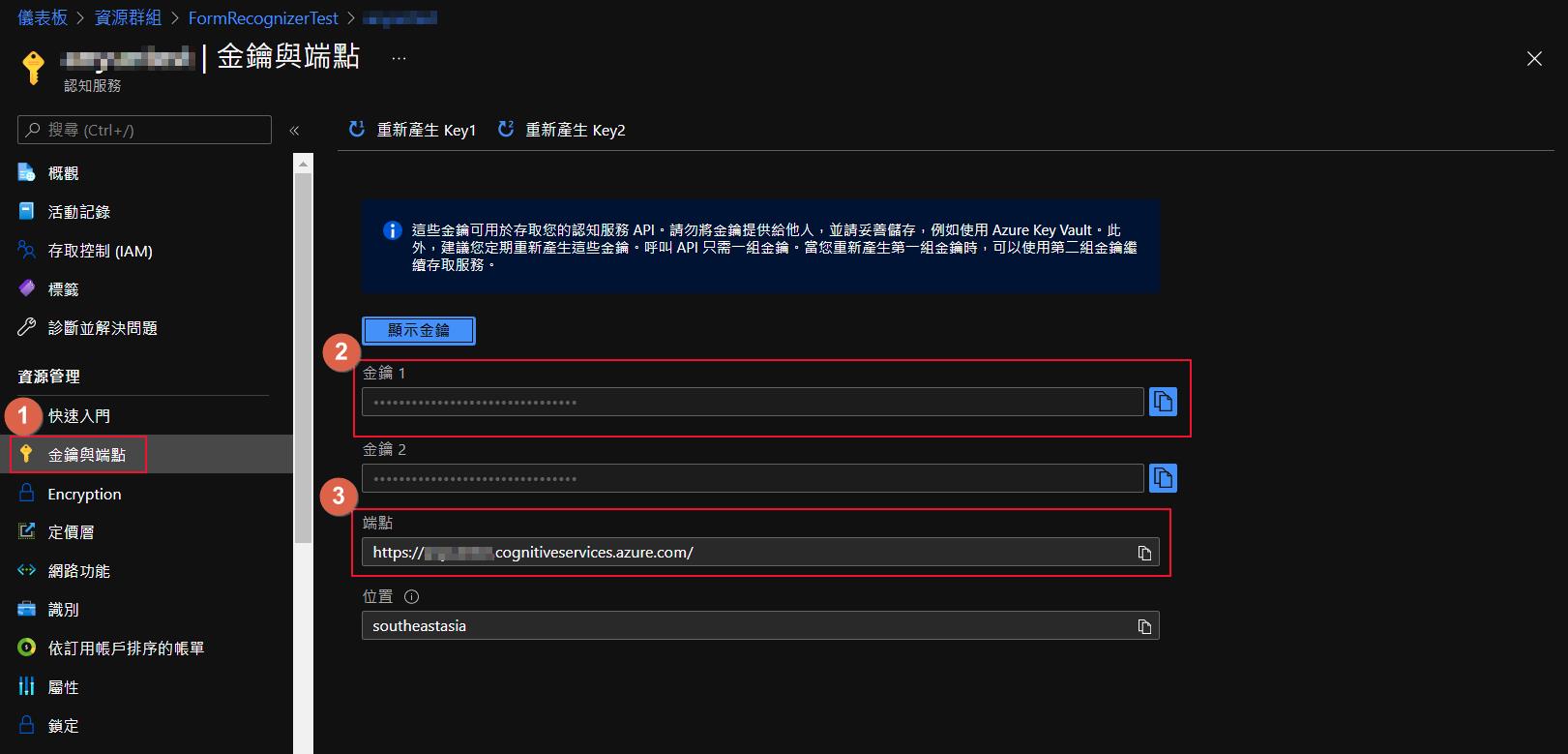Image resolution: width=1568 pixels, height=754 pixels.
Task: Click the 存取控制 IAM people icon
Action: pyautogui.click(x=27, y=250)
